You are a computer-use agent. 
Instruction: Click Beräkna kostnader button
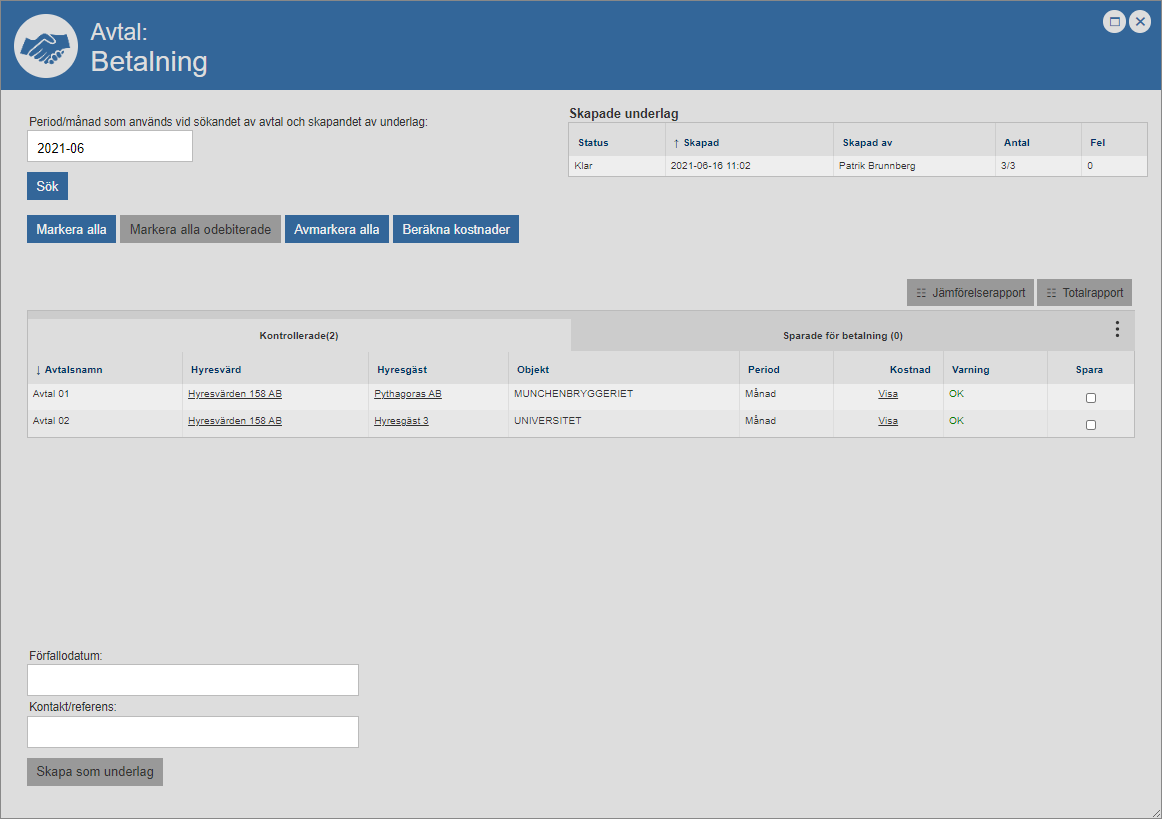point(455,229)
